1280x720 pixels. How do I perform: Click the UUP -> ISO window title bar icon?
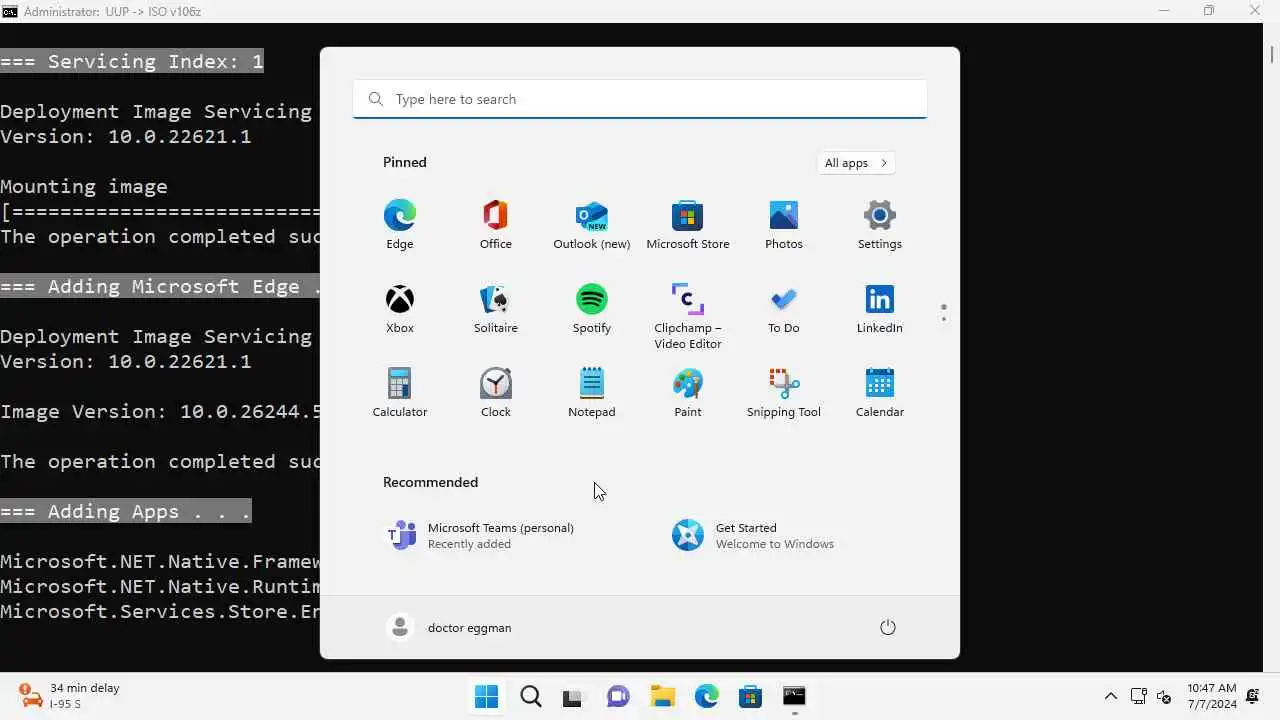click(9, 11)
